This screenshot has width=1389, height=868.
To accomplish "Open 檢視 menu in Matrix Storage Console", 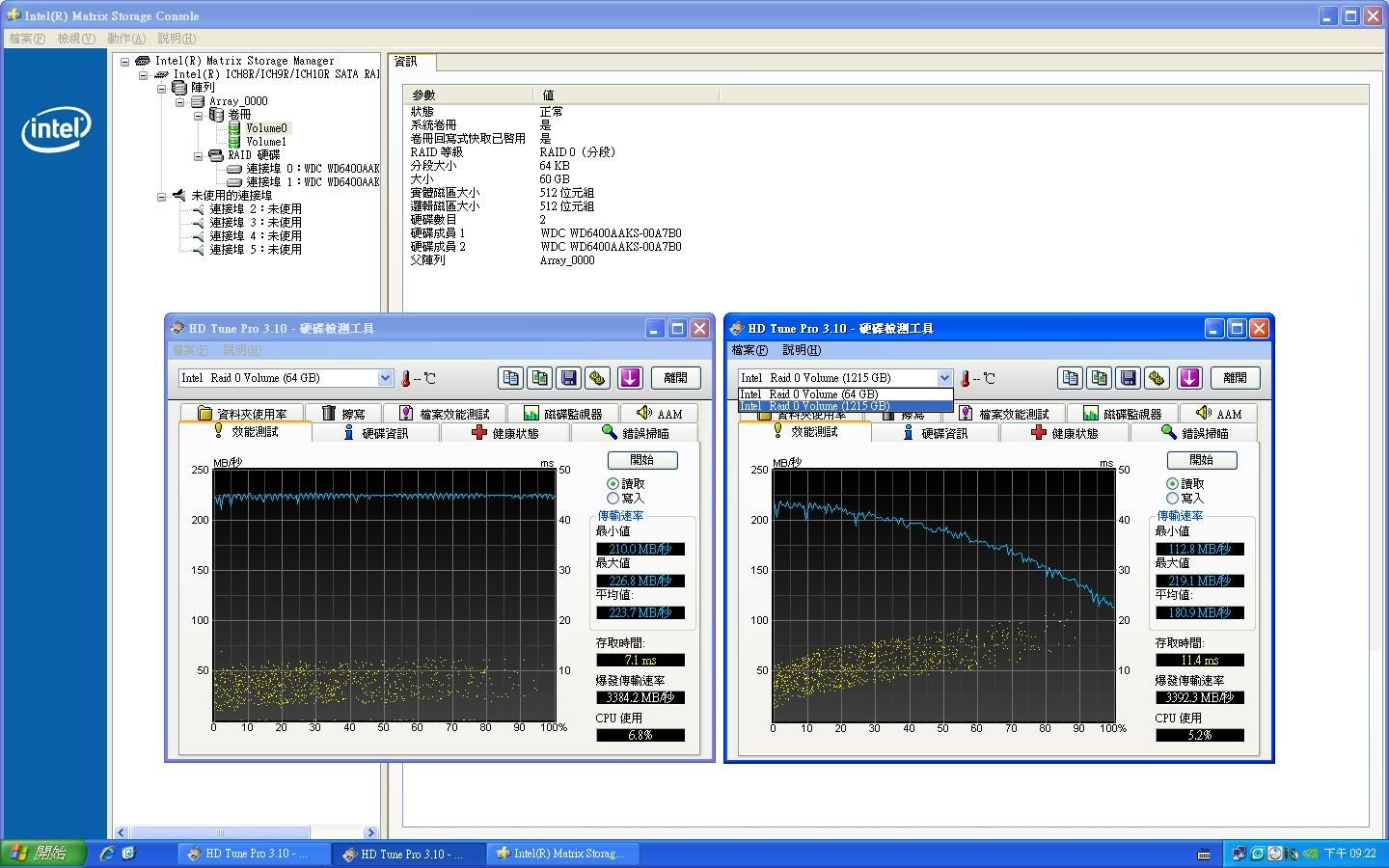I will [x=76, y=39].
